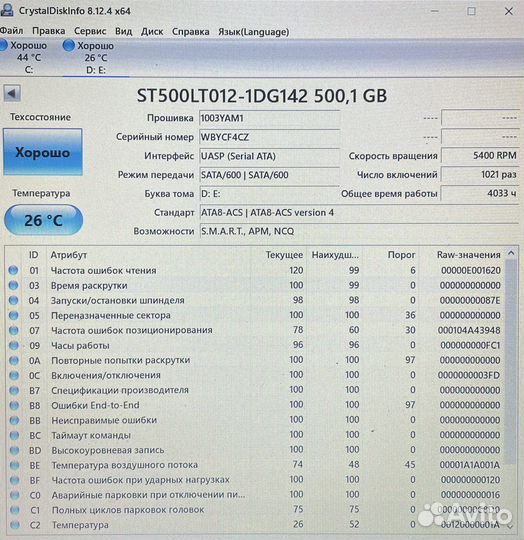Image resolution: width=524 pixels, height=540 pixels.
Task: Click the status dot for attribute C0
Action: coord(15,495)
